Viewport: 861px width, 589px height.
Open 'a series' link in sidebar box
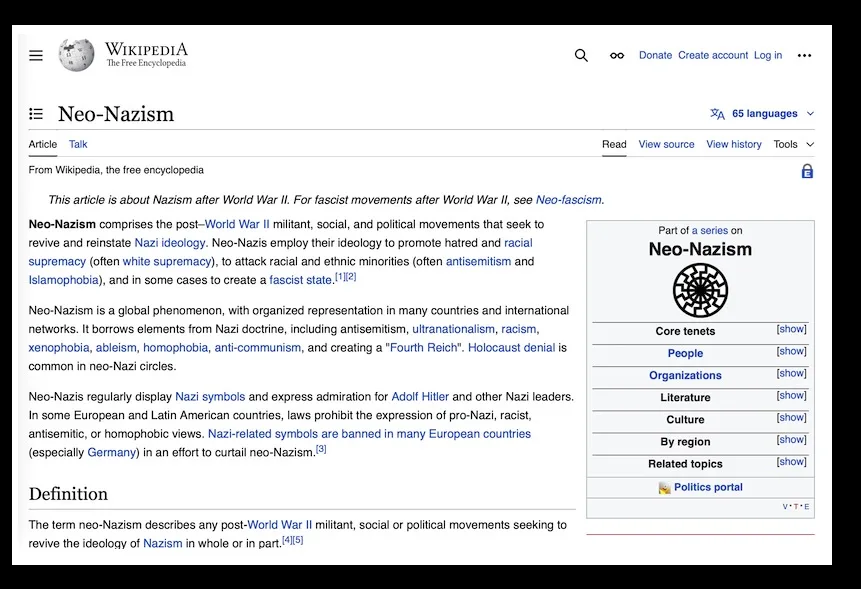(x=709, y=231)
